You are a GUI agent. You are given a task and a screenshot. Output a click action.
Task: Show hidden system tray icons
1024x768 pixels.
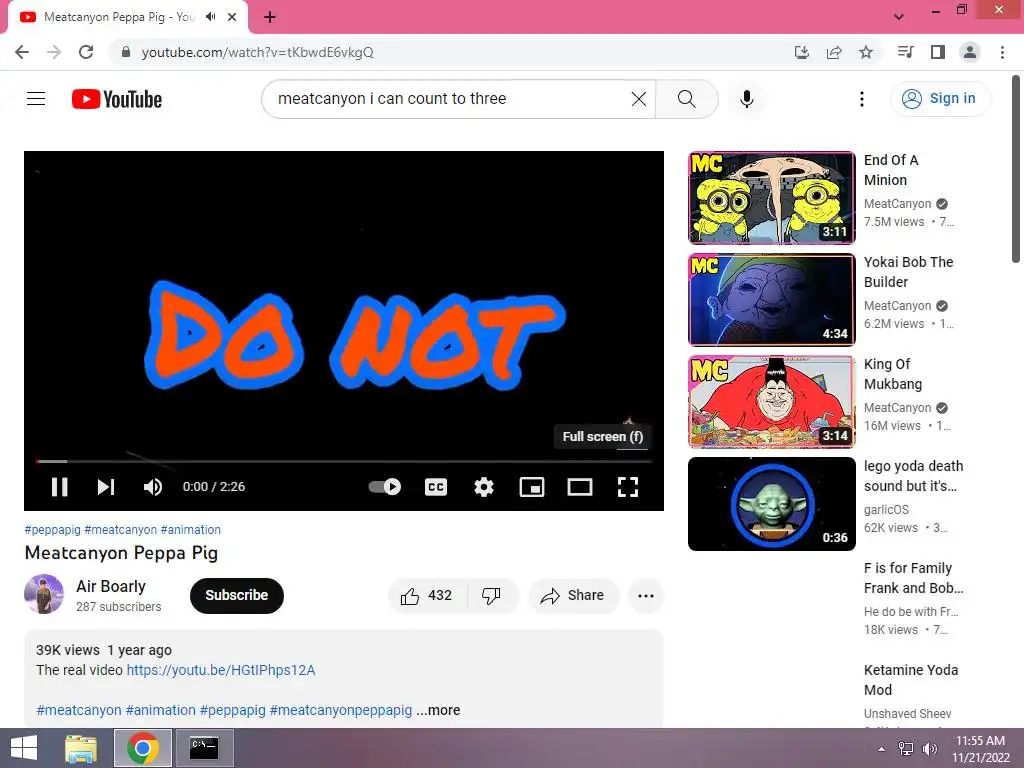click(x=882, y=748)
